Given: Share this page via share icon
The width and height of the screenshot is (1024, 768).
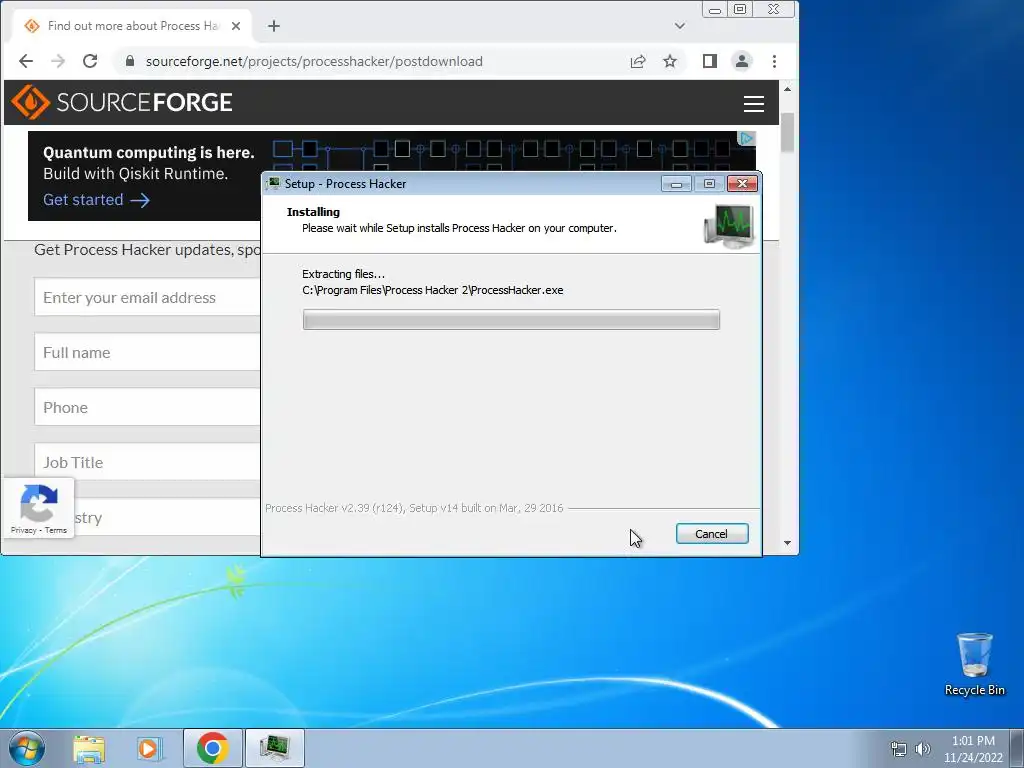Looking at the screenshot, I should tap(638, 61).
